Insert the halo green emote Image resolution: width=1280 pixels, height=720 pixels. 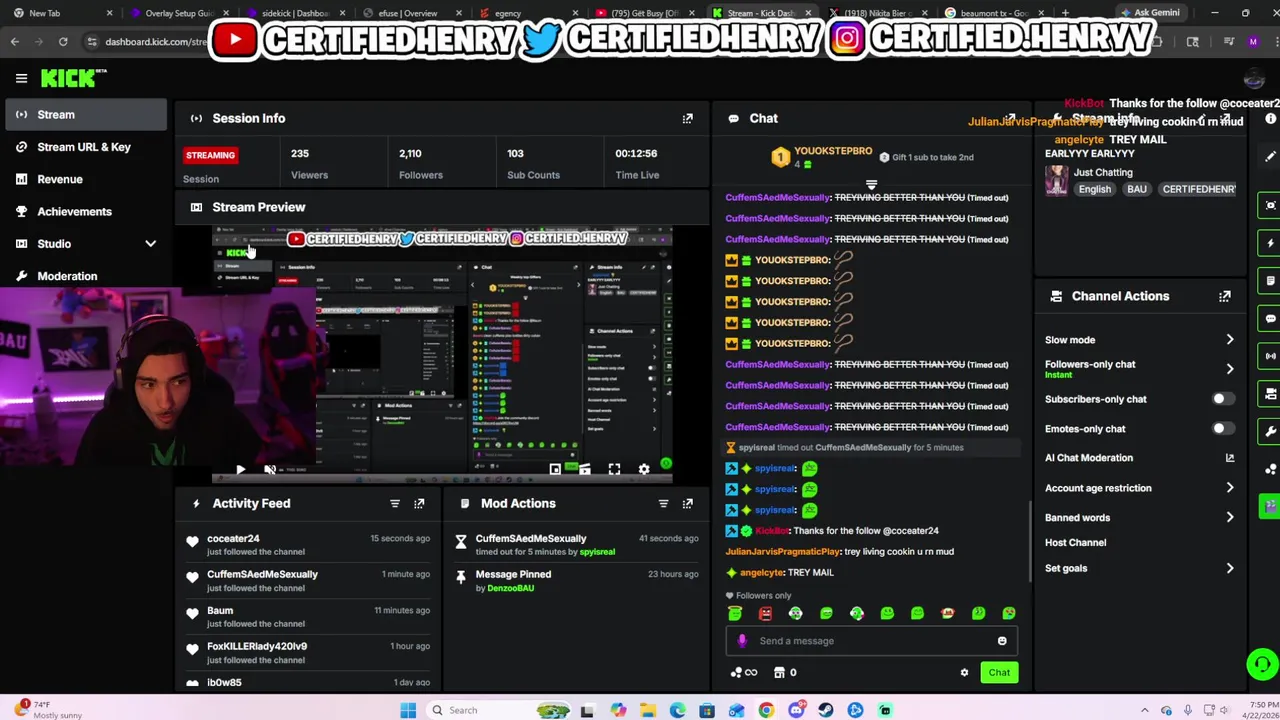735,613
